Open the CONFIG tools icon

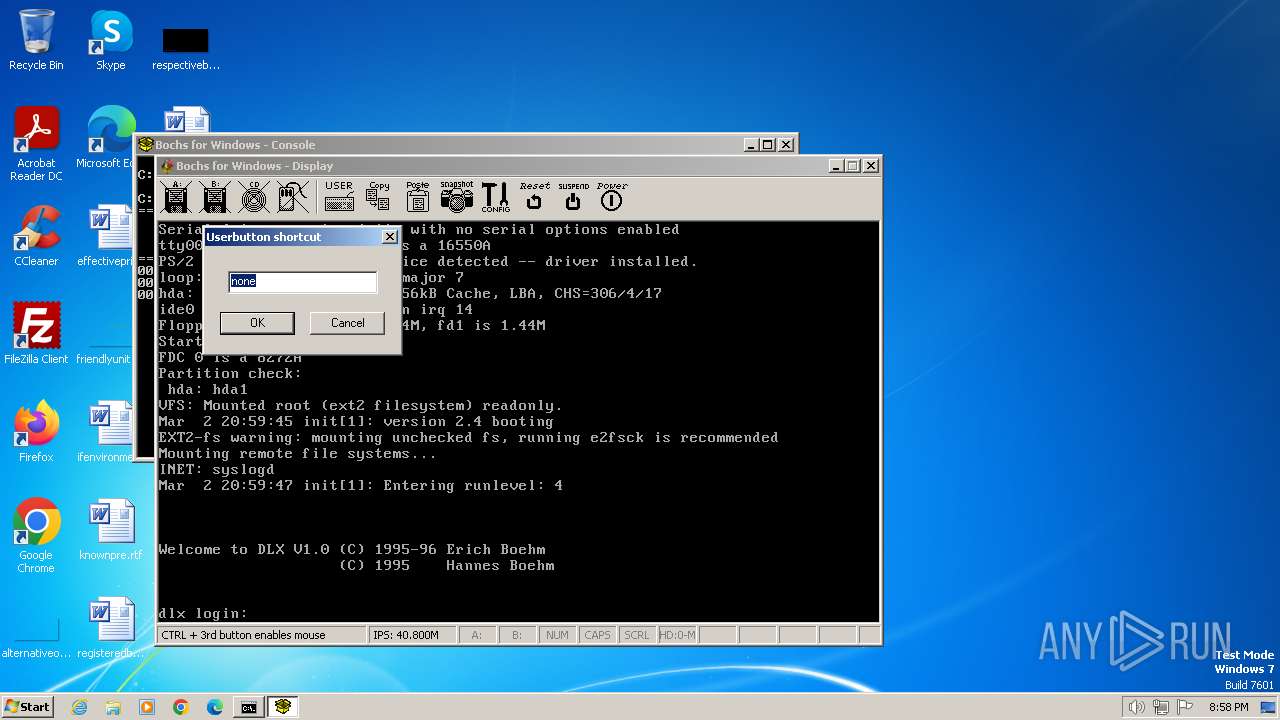pos(495,197)
